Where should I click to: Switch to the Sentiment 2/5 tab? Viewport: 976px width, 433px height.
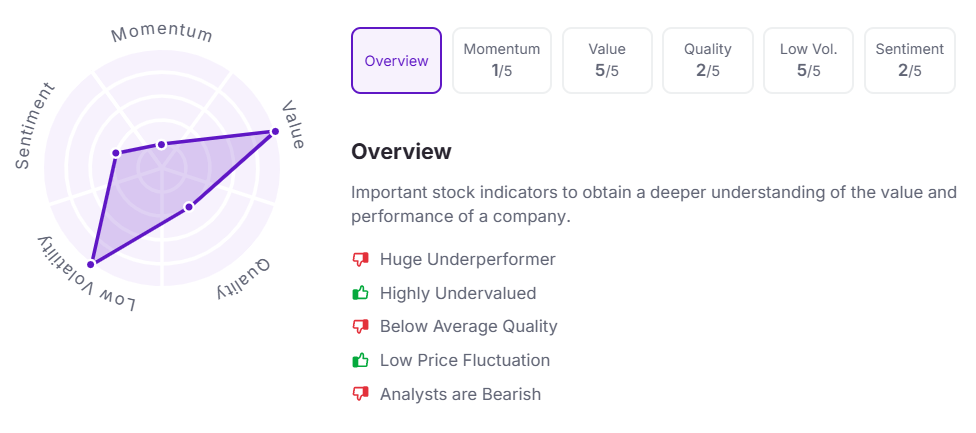coord(909,61)
